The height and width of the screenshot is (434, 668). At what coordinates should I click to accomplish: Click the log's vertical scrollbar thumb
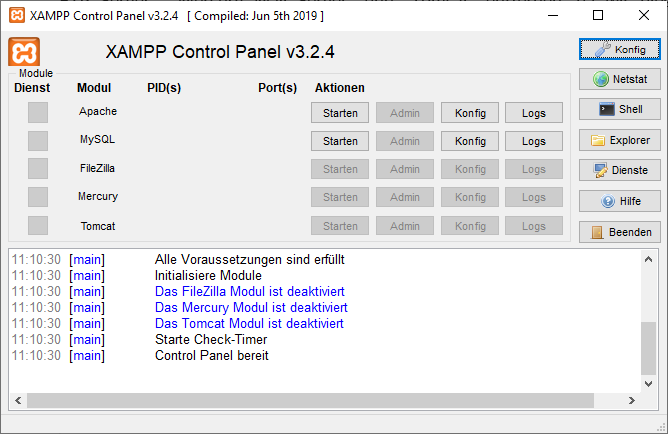tap(648, 348)
